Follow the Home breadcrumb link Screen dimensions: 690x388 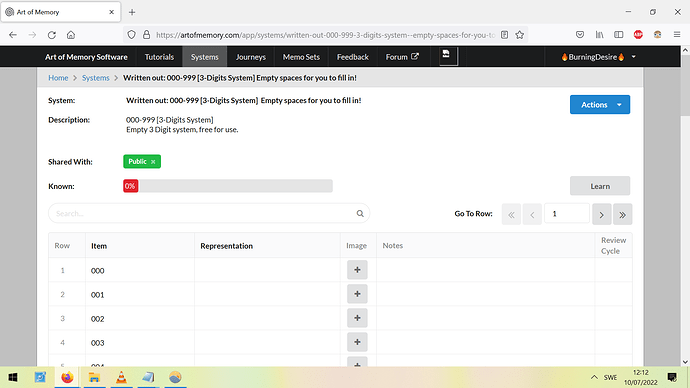pyautogui.click(x=58, y=78)
